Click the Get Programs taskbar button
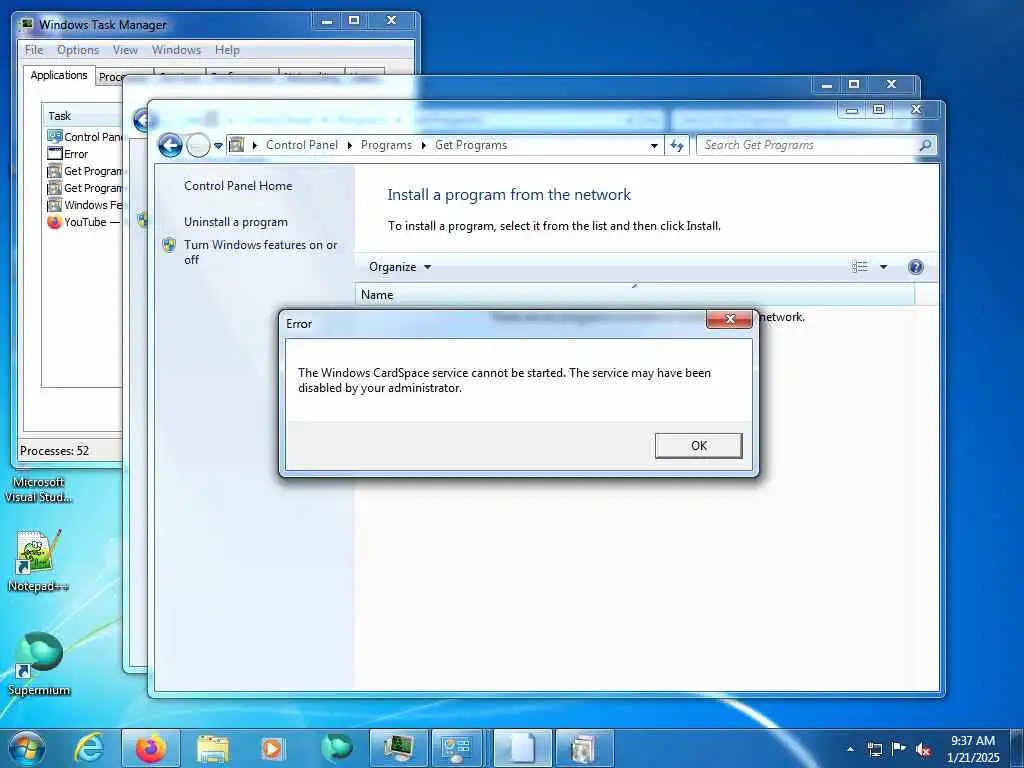 (584, 748)
